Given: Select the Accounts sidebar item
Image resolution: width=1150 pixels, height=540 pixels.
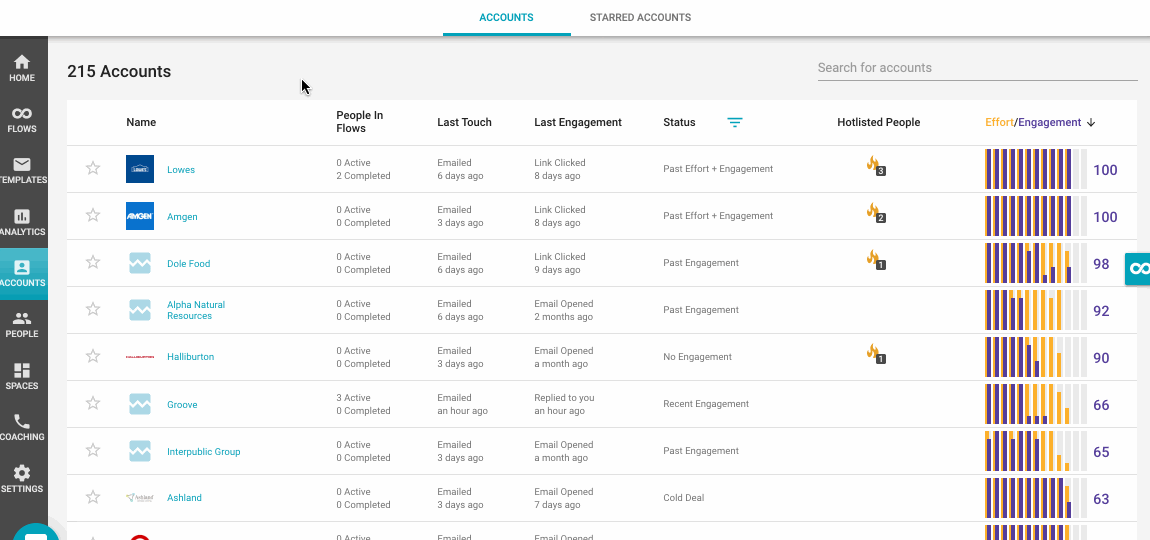Looking at the screenshot, I should (x=22, y=274).
